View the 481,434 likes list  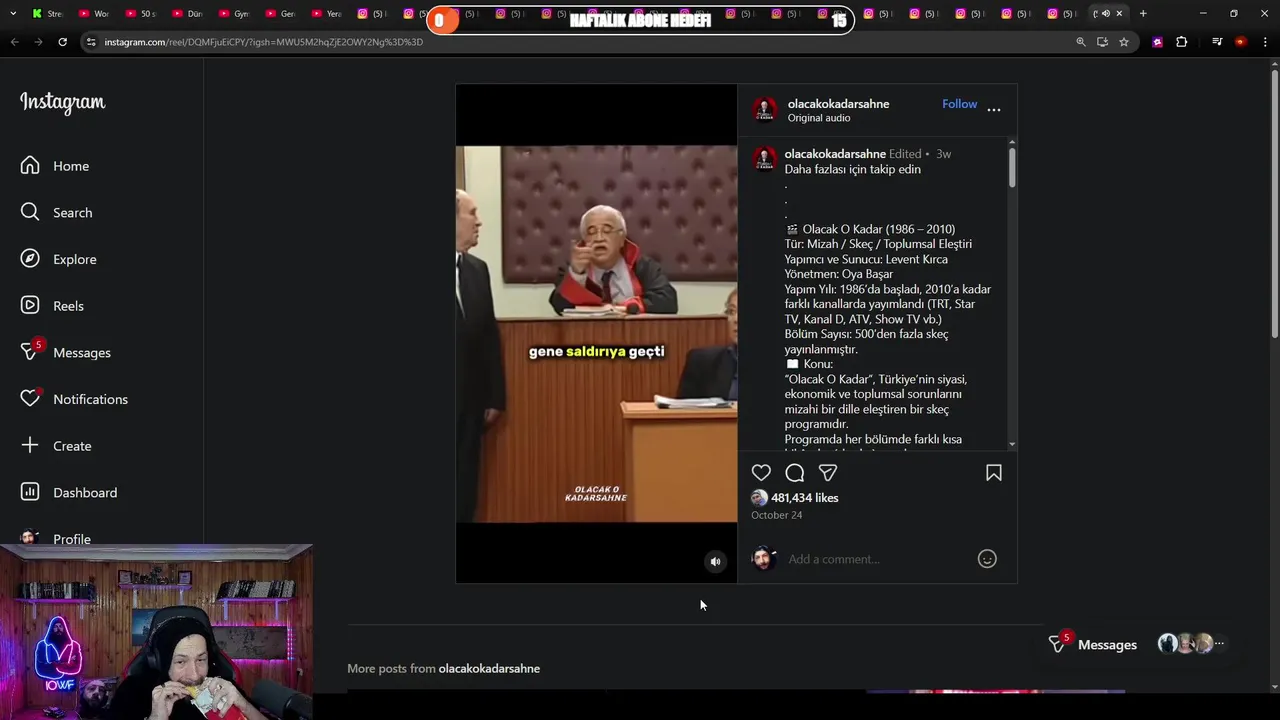point(805,498)
